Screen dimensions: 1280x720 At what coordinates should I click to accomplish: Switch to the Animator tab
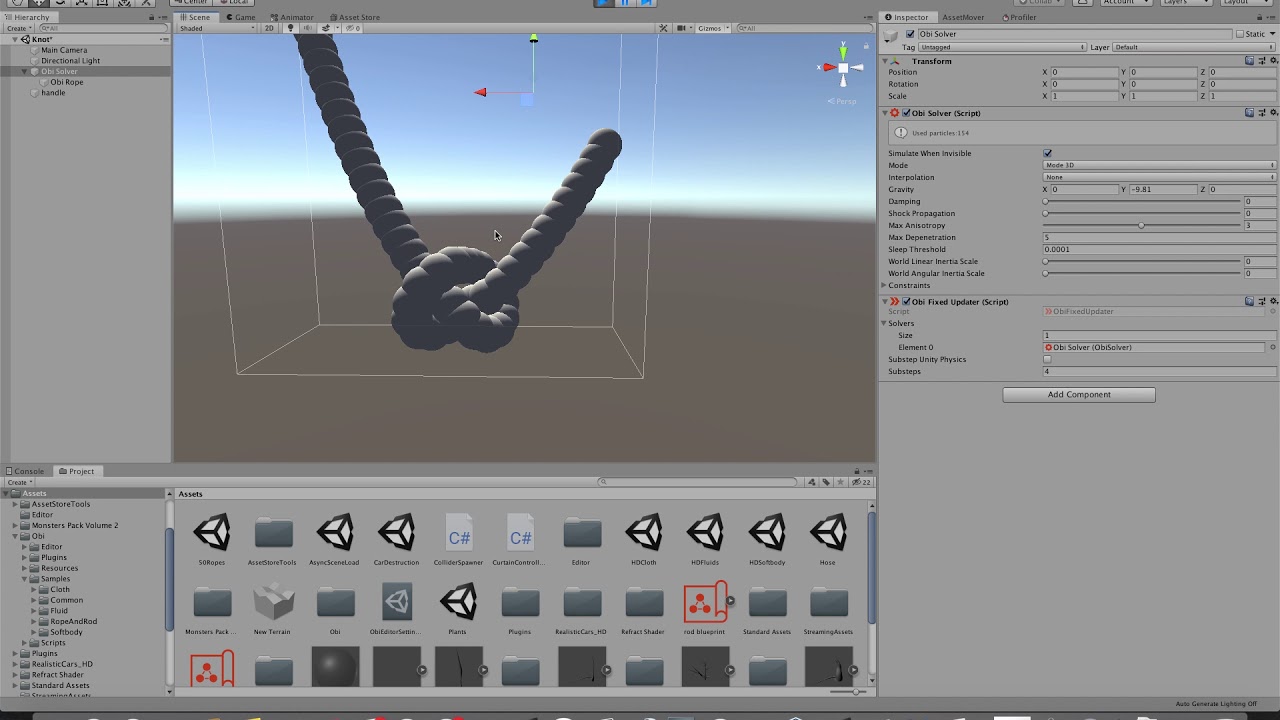pyautogui.click(x=291, y=17)
